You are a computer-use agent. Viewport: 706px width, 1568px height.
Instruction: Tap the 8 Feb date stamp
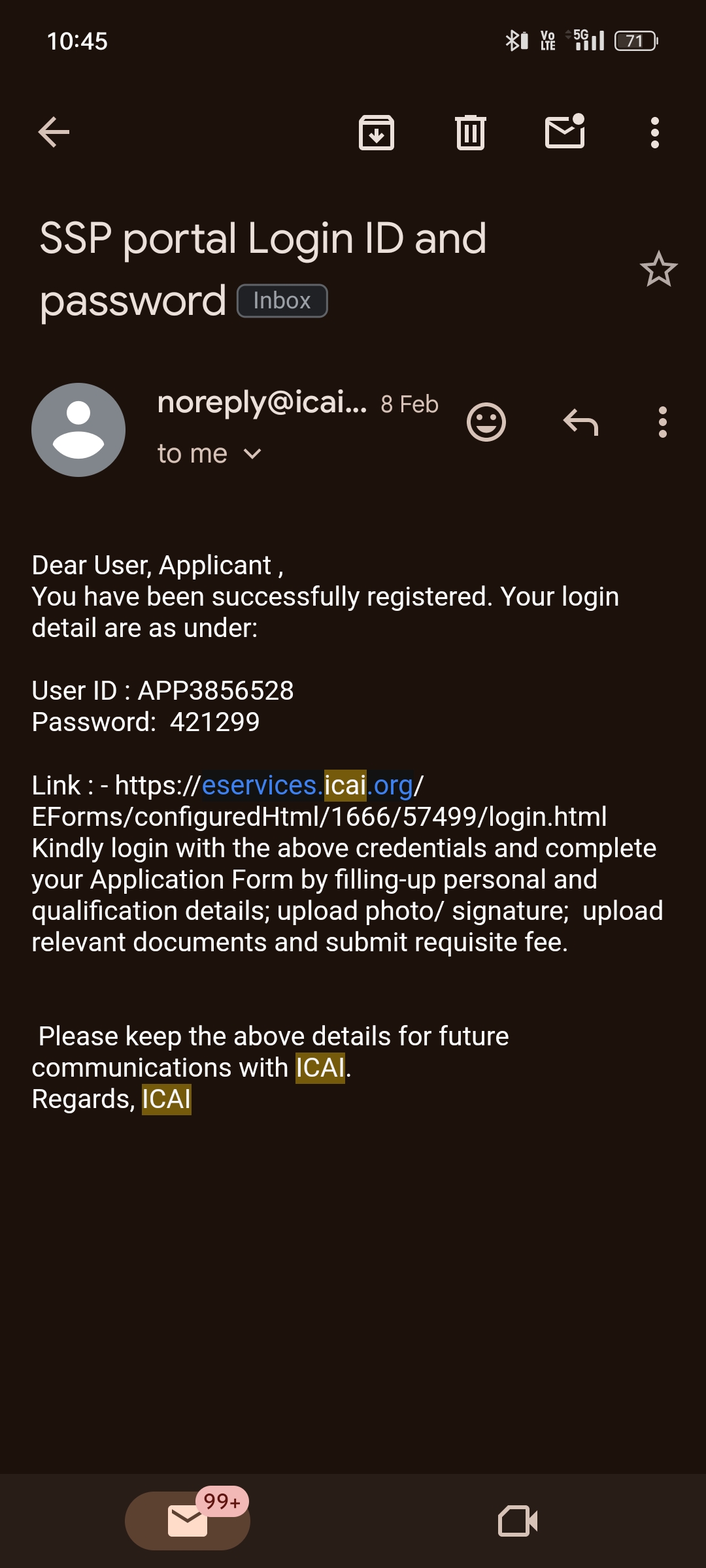click(409, 404)
